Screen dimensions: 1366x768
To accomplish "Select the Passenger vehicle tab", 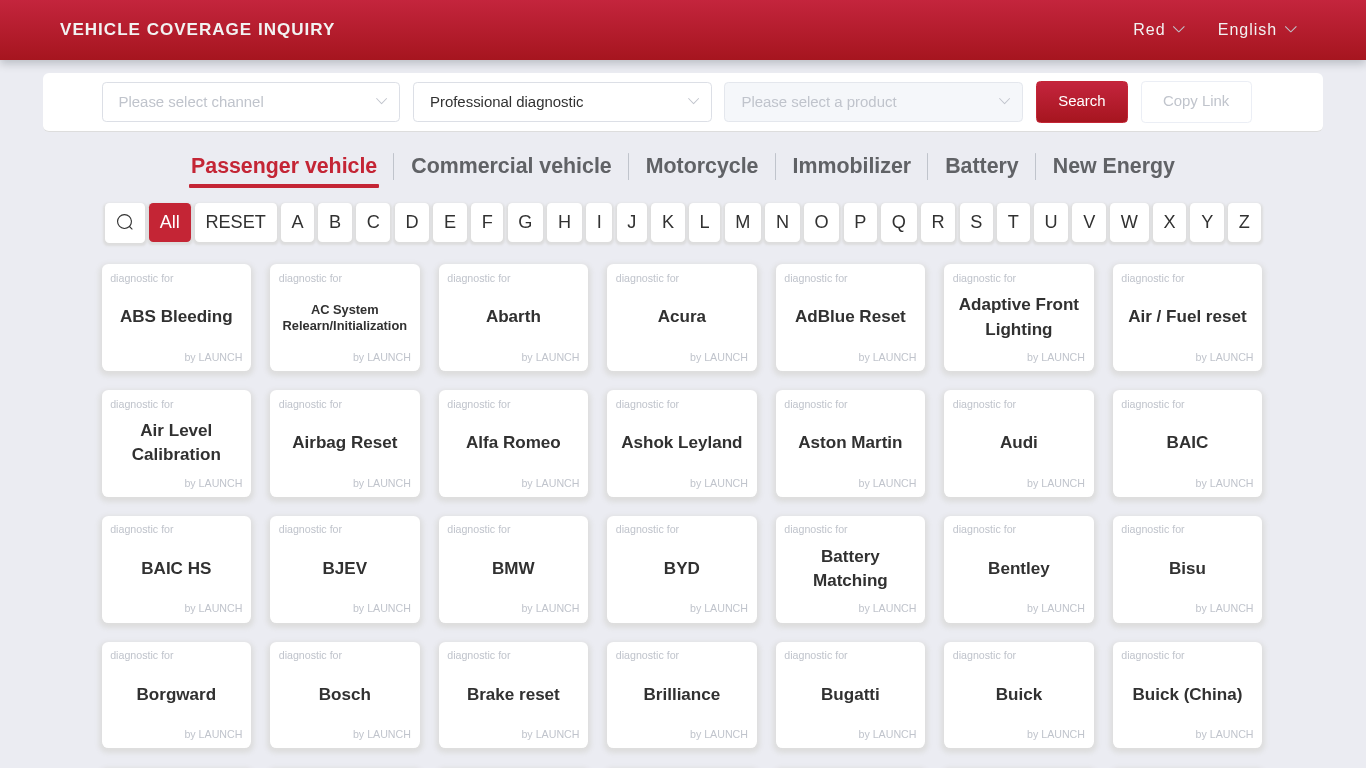I will point(284,166).
